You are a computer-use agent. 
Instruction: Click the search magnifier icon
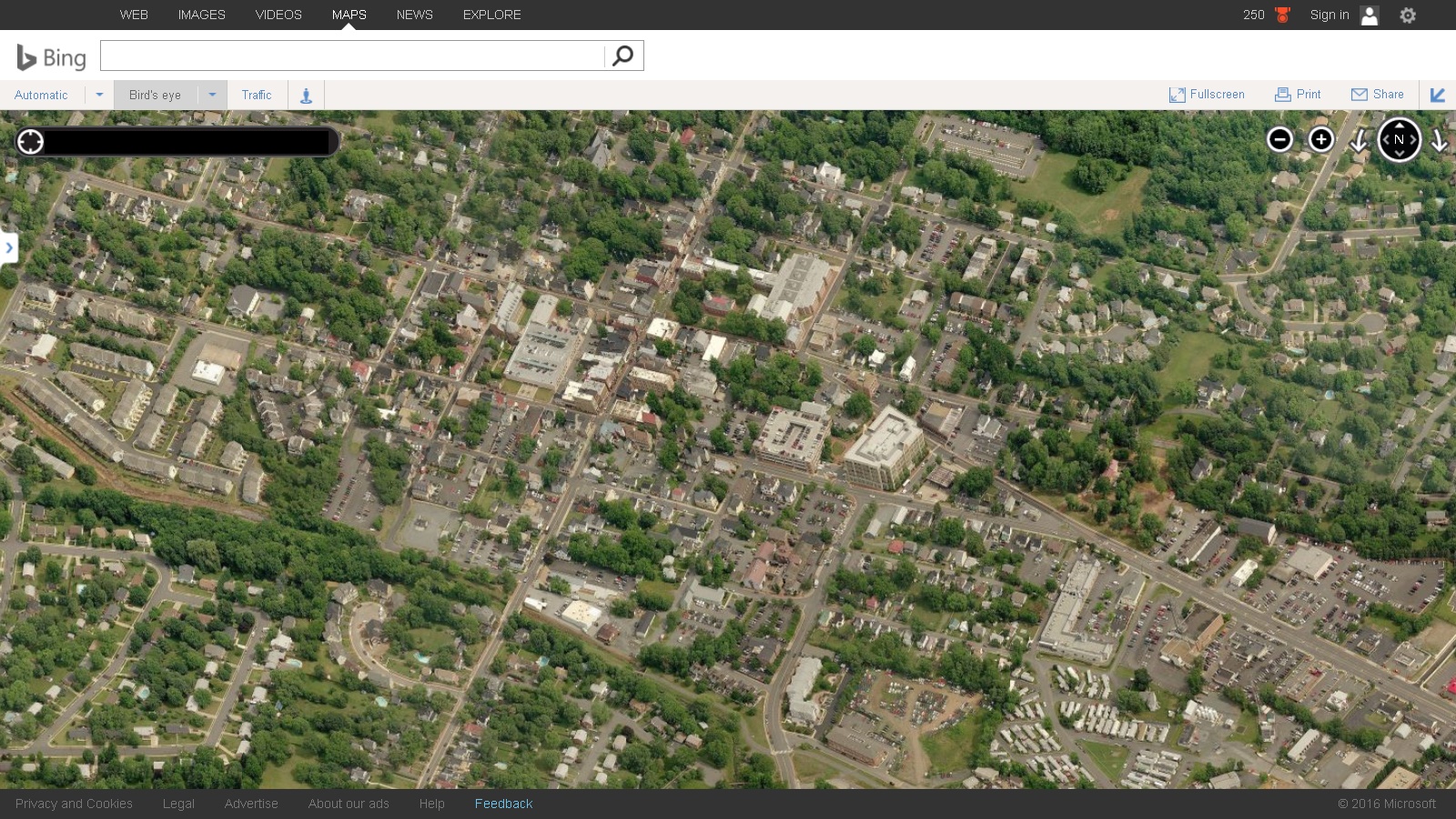(x=622, y=56)
